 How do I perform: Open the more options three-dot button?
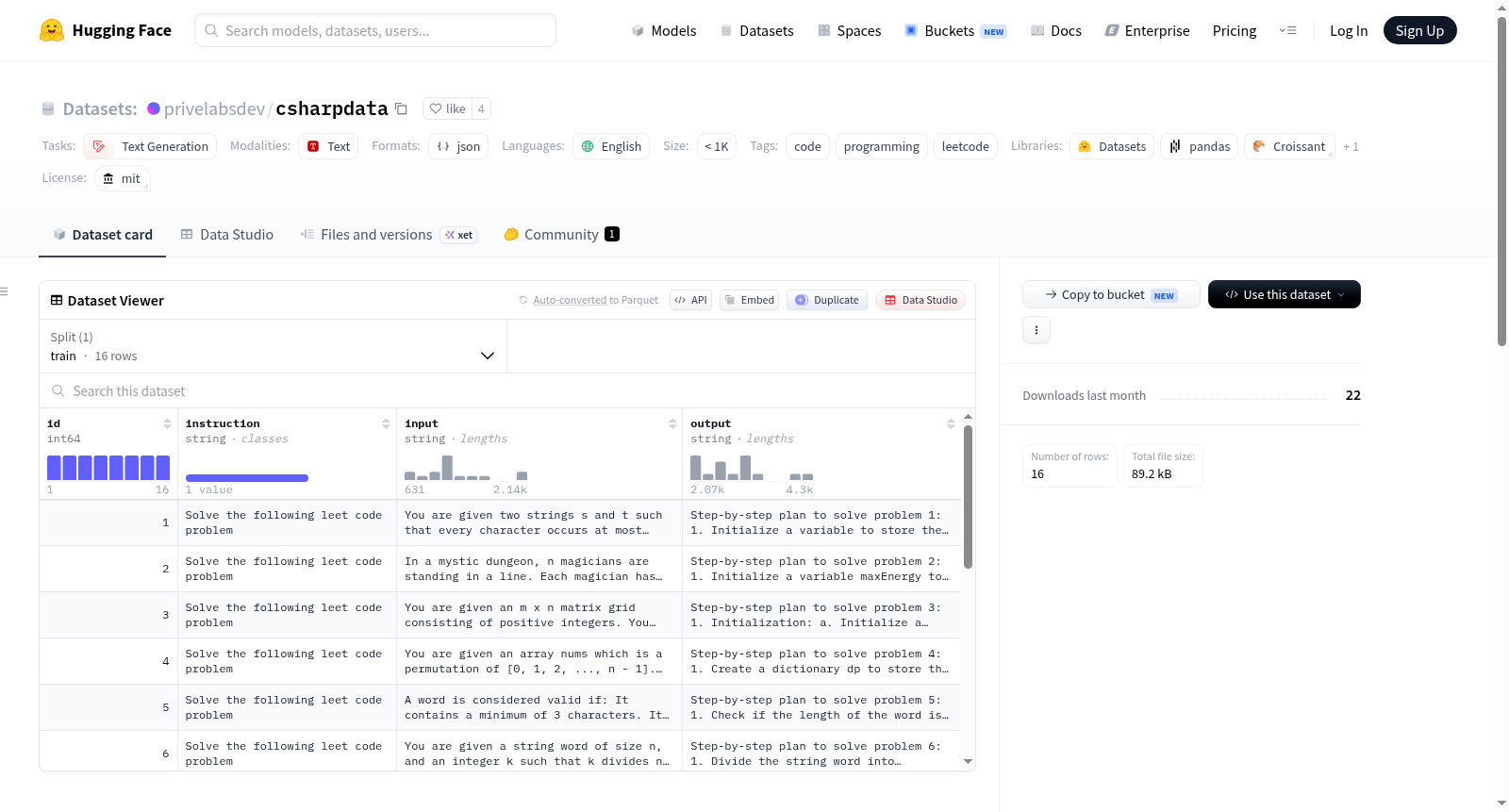1036,330
